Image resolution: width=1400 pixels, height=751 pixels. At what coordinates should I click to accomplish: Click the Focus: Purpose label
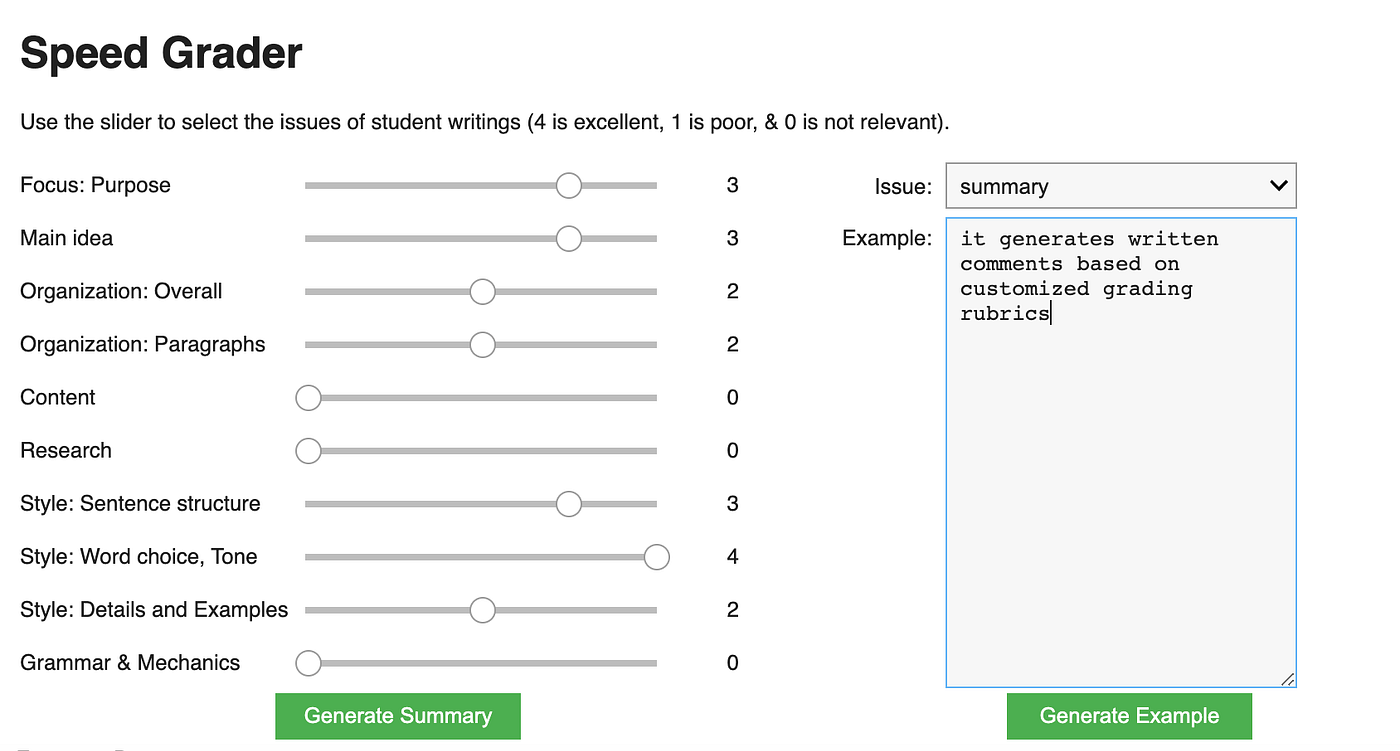point(95,185)
